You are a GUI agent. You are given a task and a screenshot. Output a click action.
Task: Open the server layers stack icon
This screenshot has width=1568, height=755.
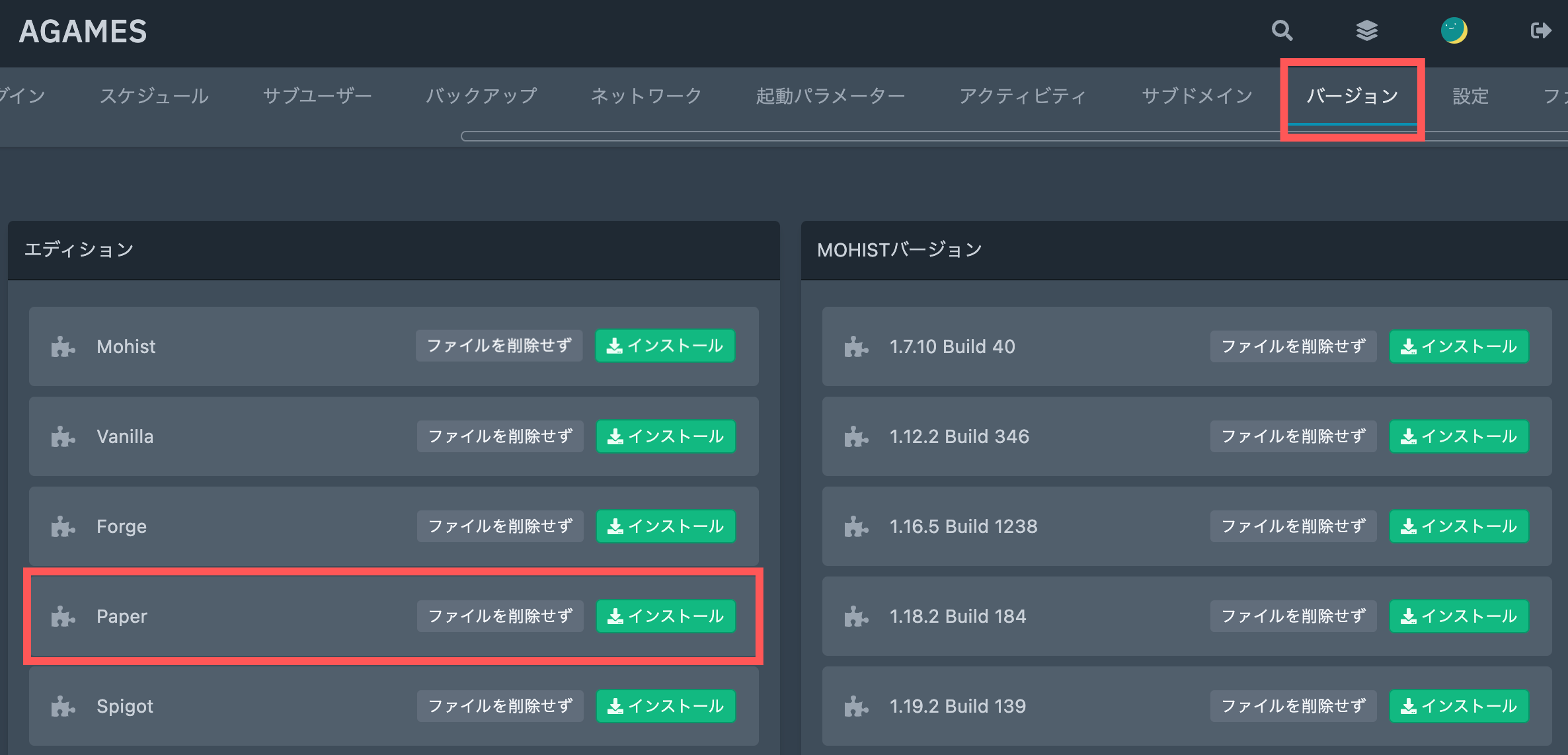pyautogui.click(x=1366, y=30)
